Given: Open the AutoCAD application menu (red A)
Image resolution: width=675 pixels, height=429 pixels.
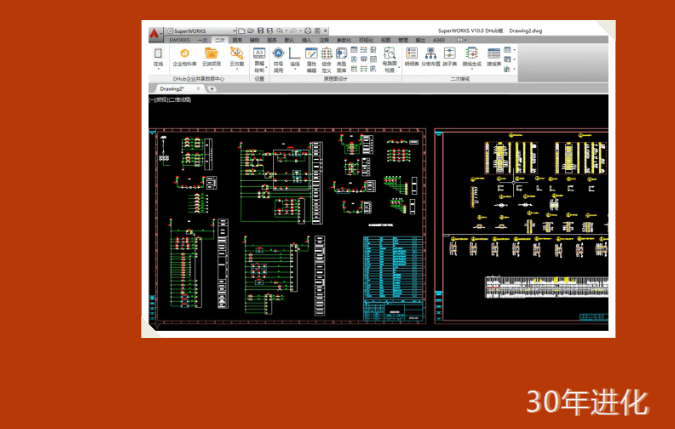Looking at the screenshot, I should [x=154, y=34].
